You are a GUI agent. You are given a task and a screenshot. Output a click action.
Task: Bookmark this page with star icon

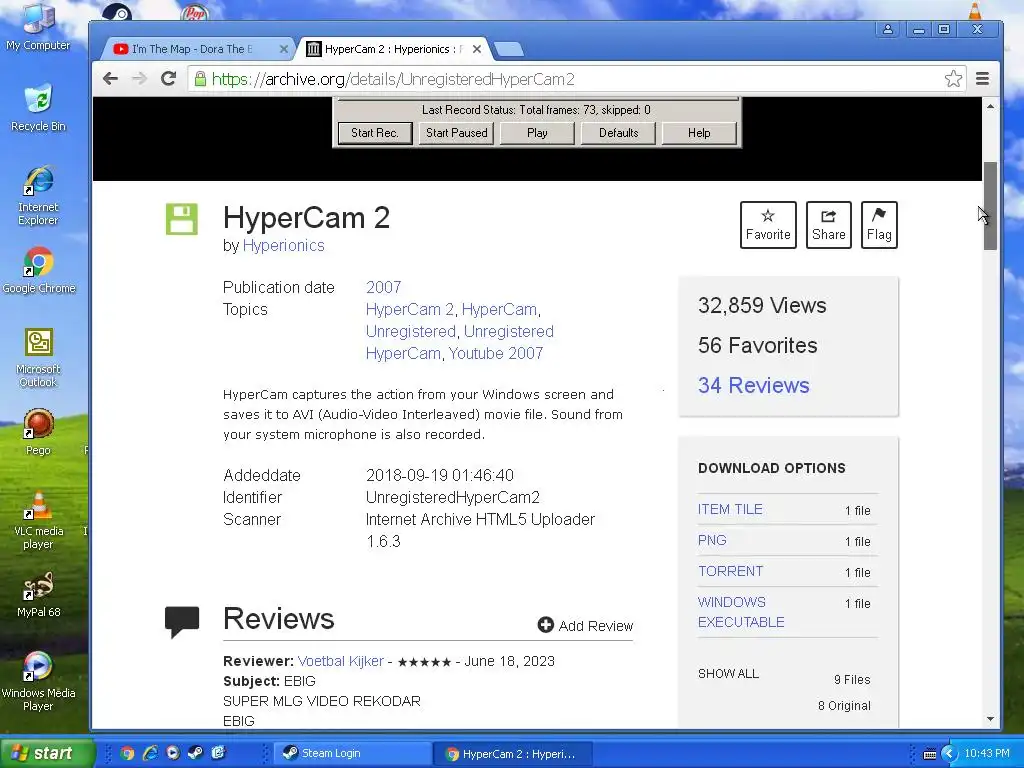tap(953, 79)
